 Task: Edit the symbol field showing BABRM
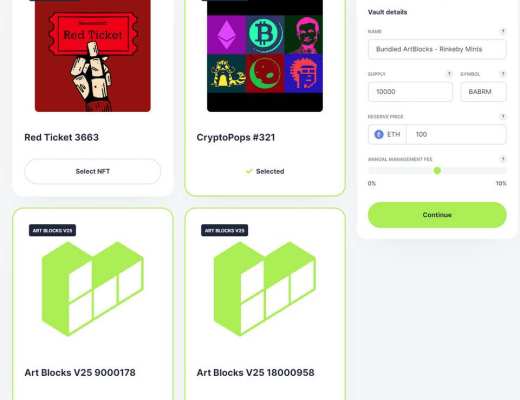pos(483,92)
